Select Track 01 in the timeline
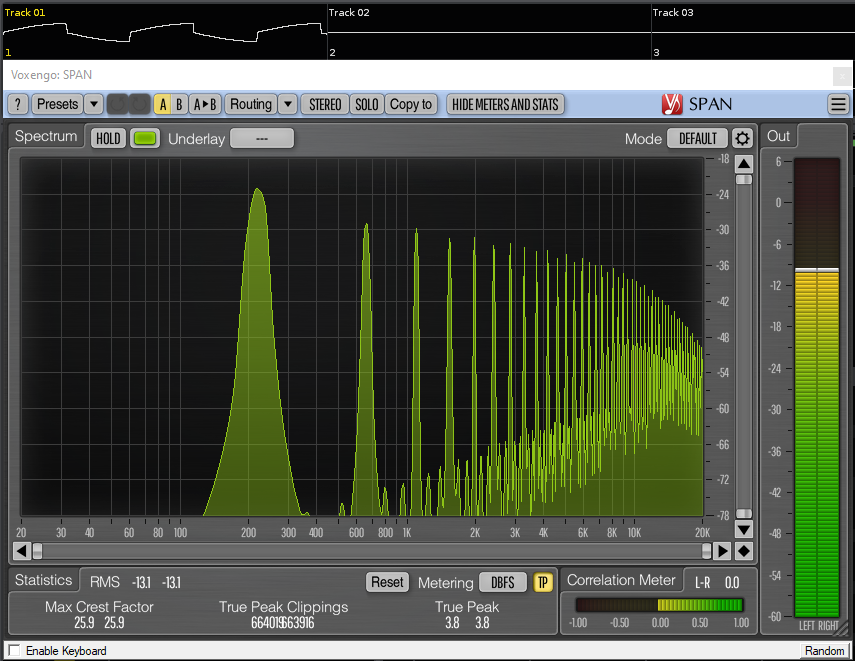 pos(25,13)
